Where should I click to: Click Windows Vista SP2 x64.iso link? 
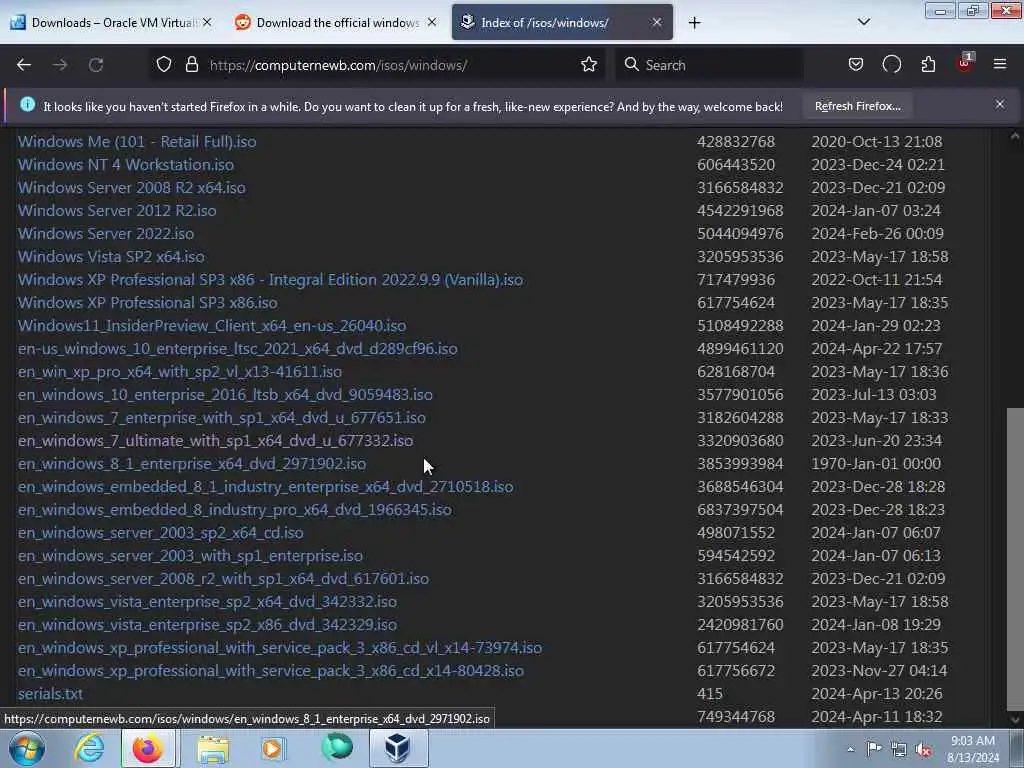coord(111,257)
